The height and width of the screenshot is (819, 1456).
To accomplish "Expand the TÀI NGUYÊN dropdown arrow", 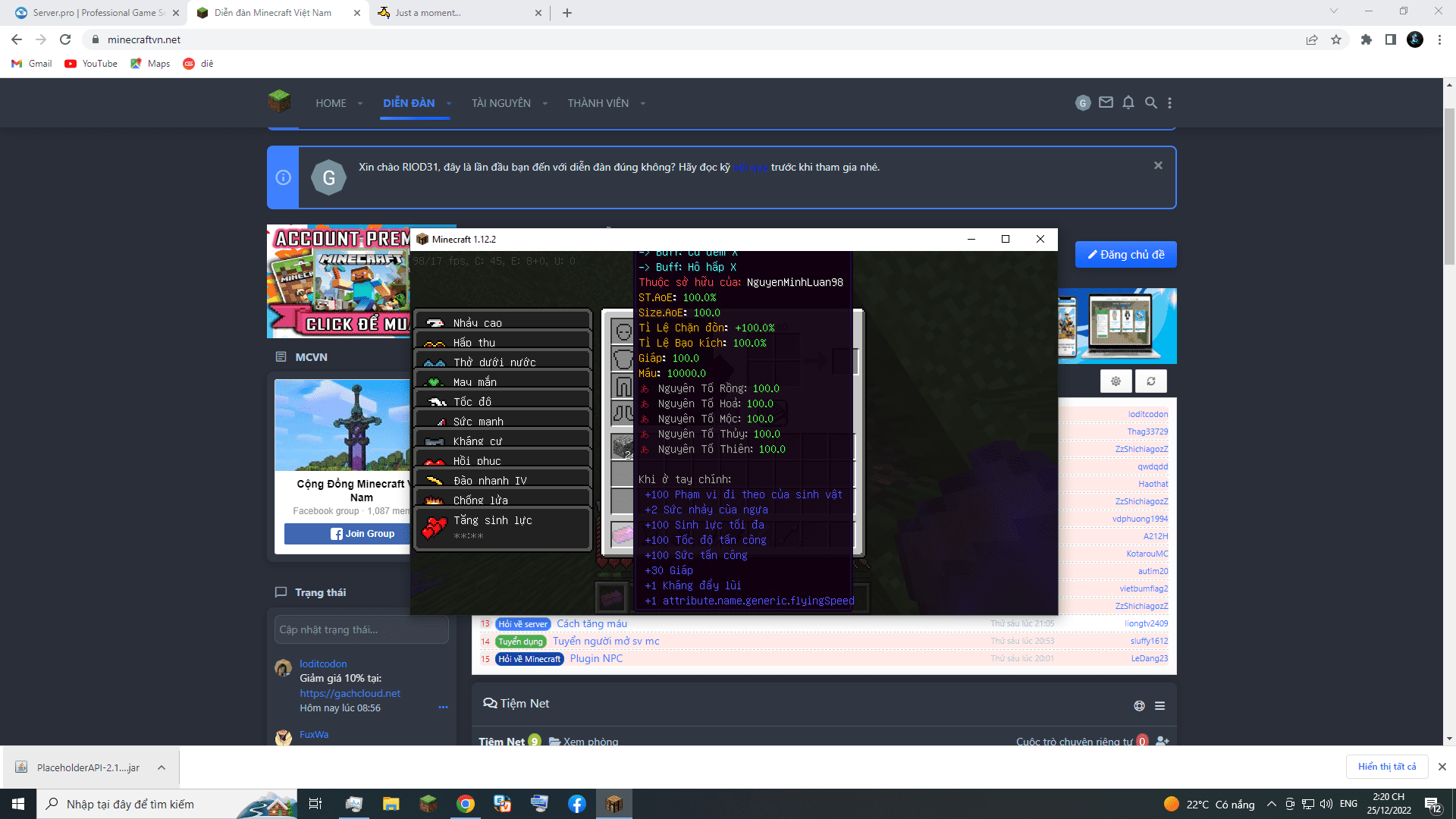I will coord(544,104).
